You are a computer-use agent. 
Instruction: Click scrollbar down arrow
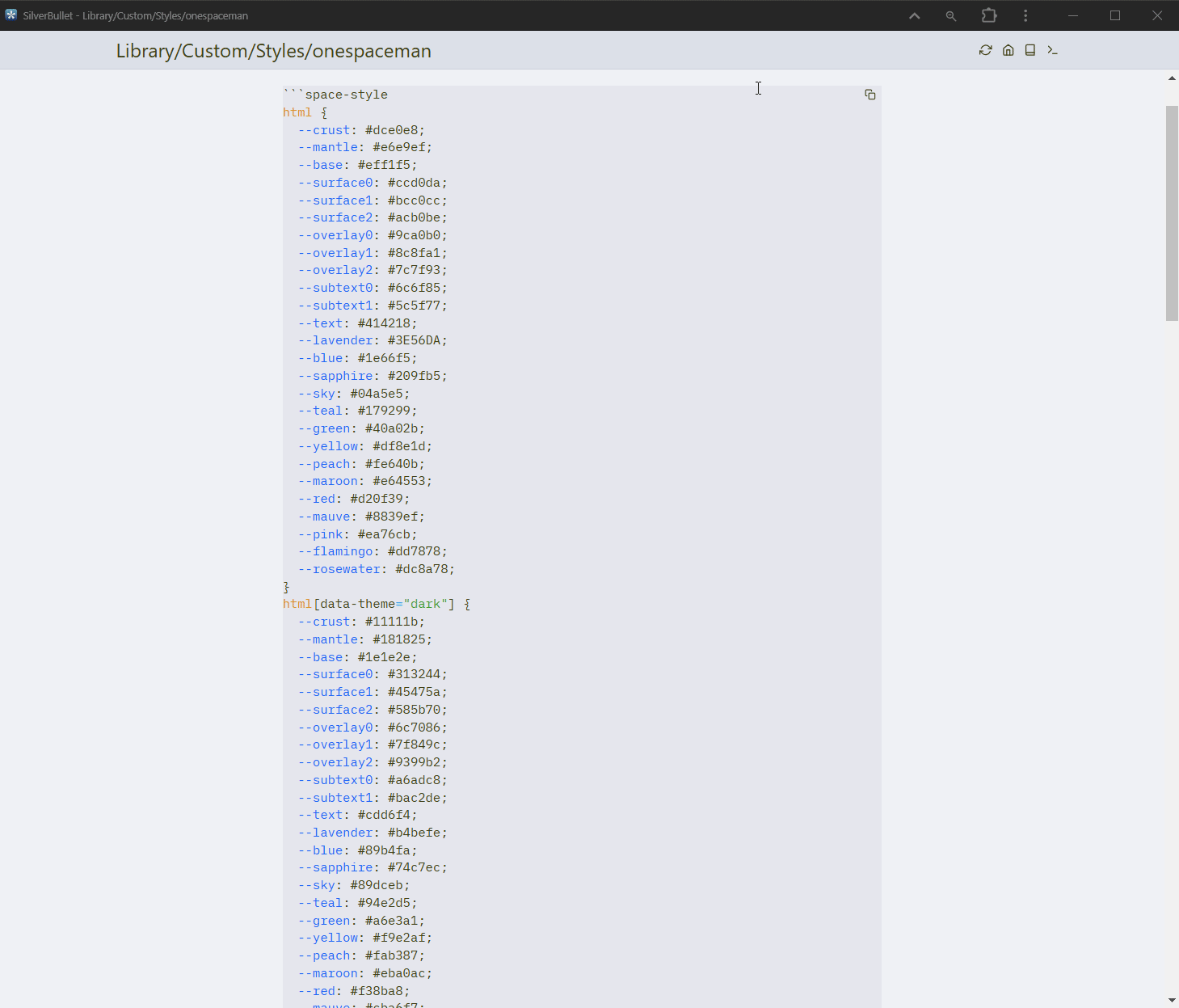[x=1172, y=1000]
